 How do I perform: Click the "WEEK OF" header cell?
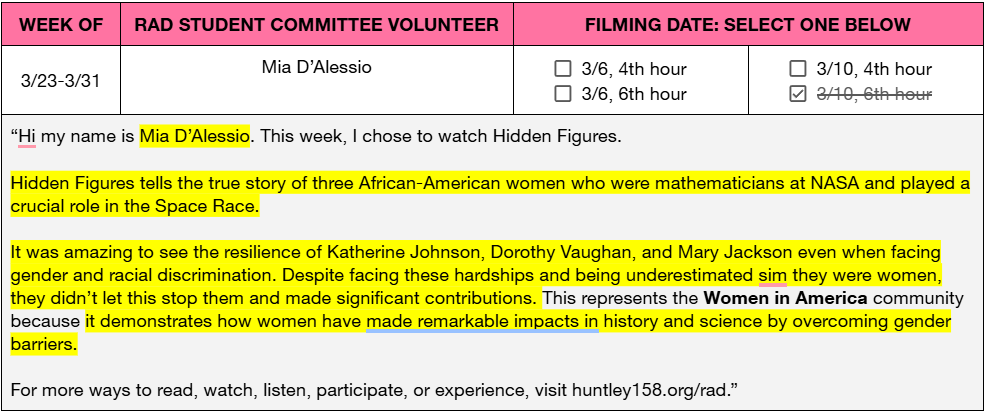[61, 25]
